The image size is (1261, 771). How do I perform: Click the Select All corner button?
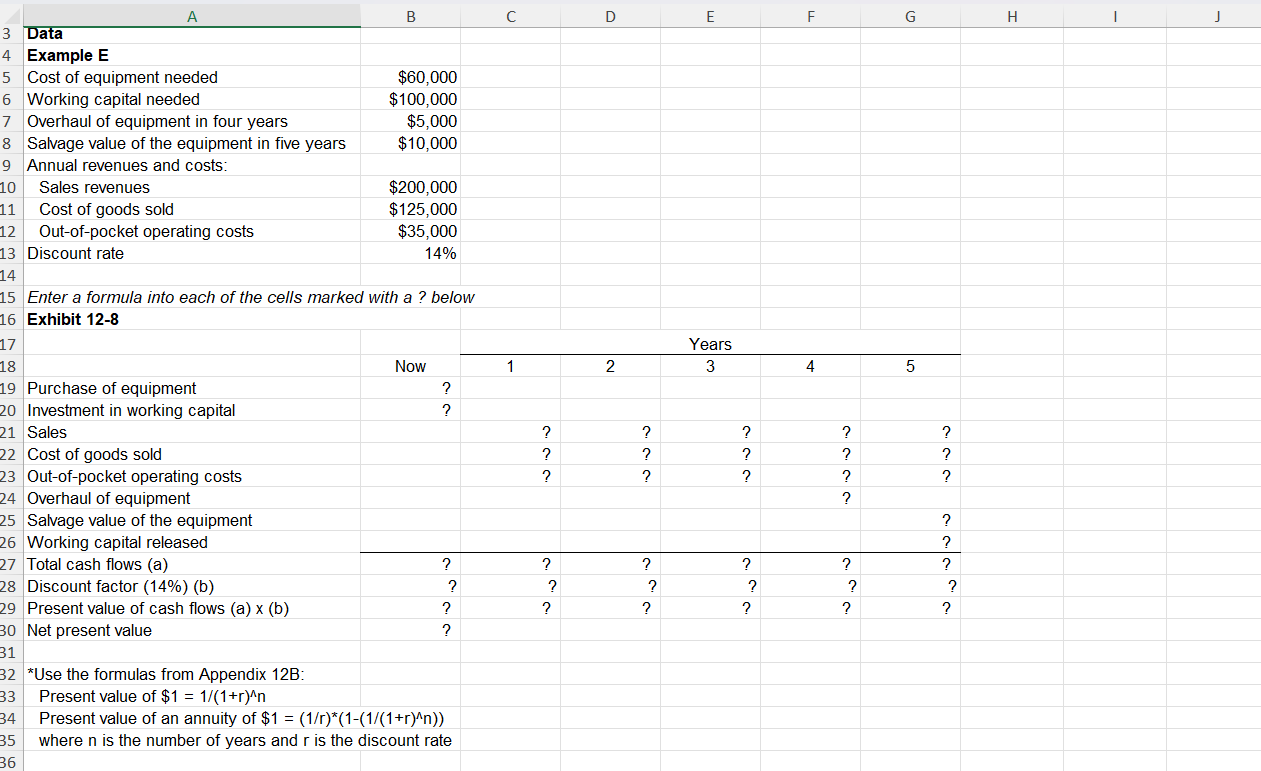[11, 16]
